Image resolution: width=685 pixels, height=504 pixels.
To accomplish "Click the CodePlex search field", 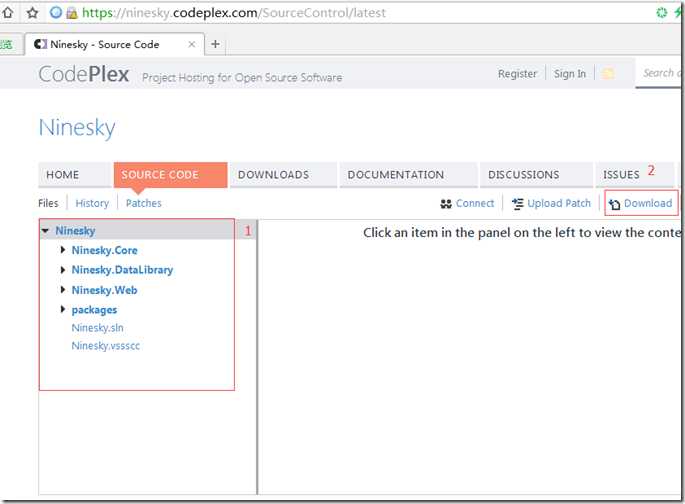I will 660,73.
